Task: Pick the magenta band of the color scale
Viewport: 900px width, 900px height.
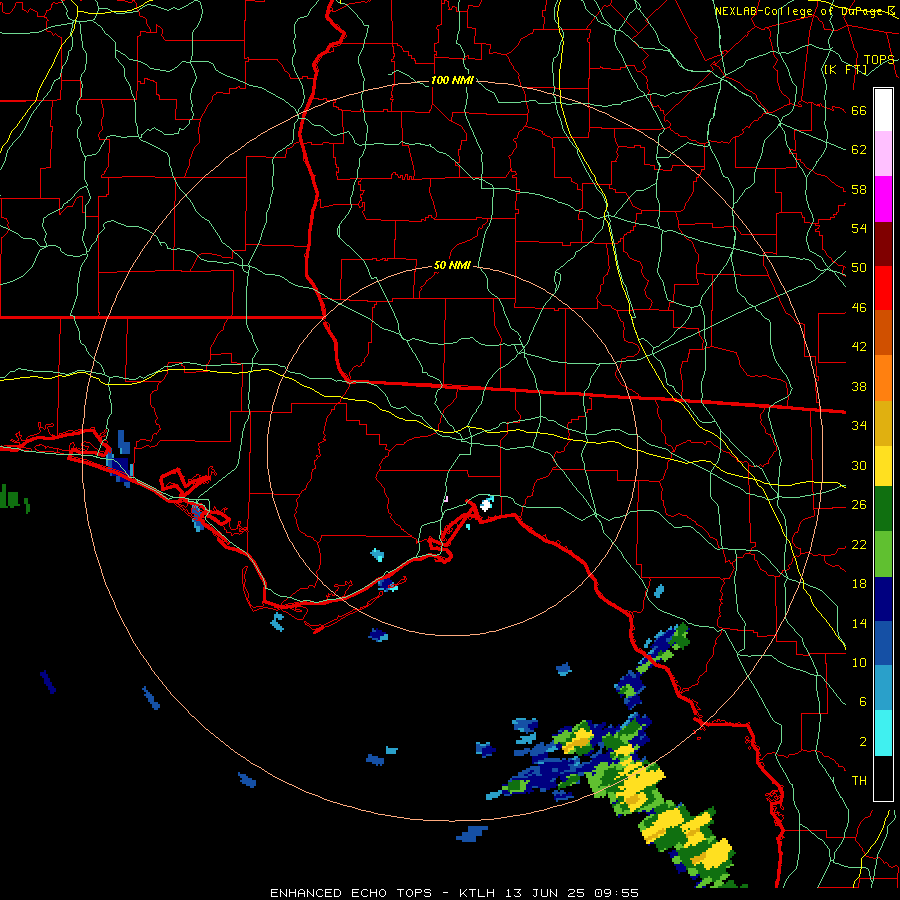Action: point(883,199)
